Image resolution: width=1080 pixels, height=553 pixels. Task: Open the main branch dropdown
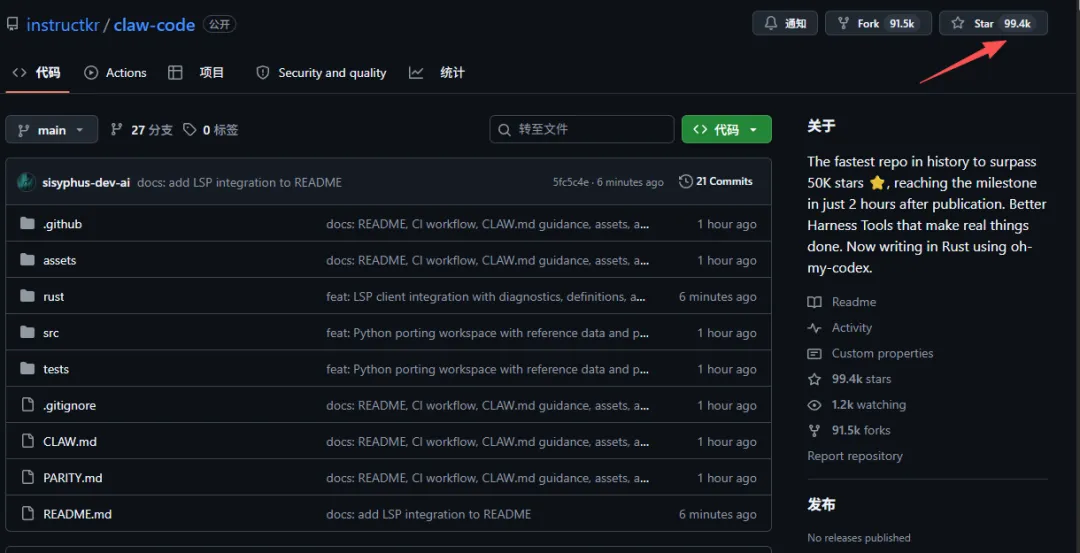52,130
